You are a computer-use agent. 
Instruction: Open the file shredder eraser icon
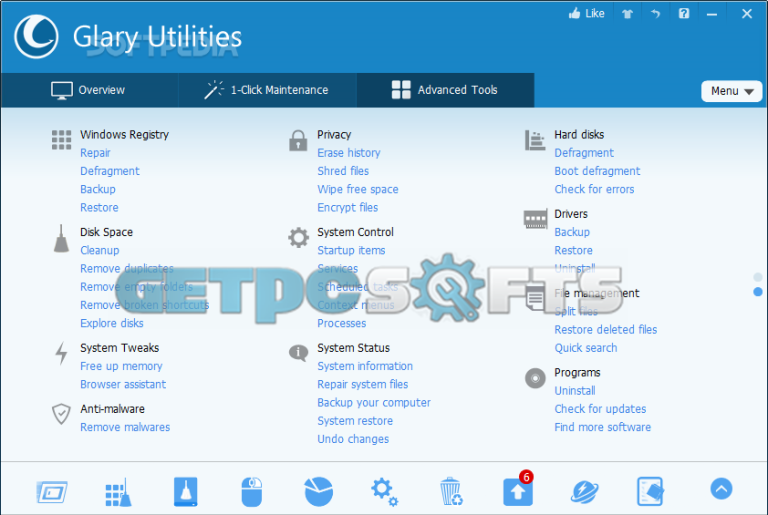tap(650, 491)
